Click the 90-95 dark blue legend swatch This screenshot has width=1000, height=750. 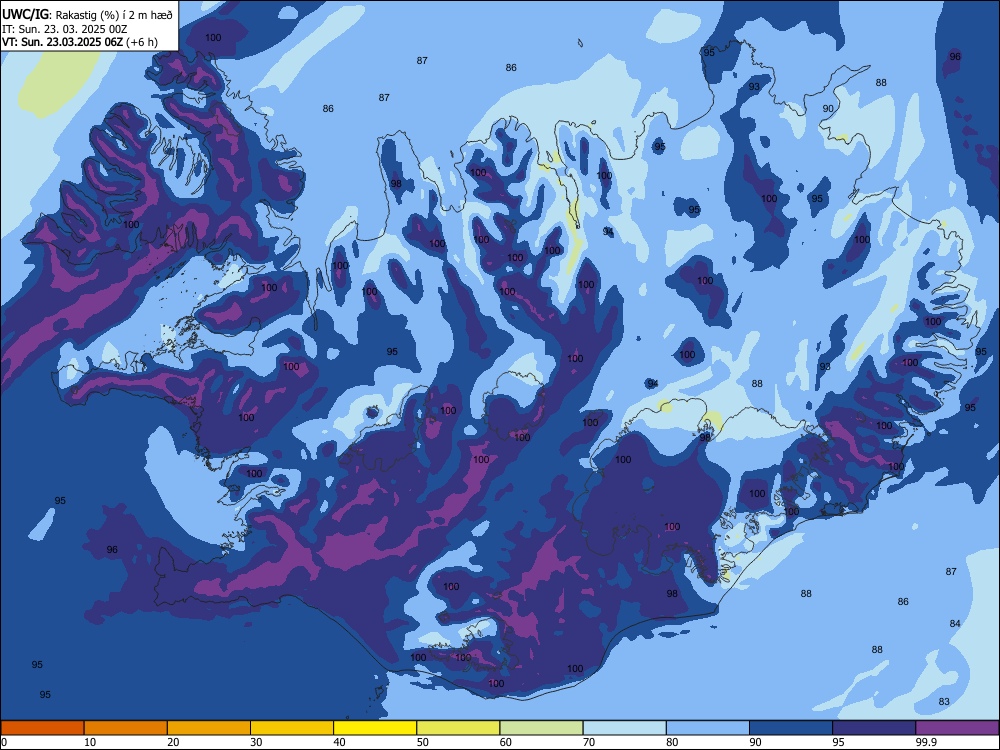point(791,728)
